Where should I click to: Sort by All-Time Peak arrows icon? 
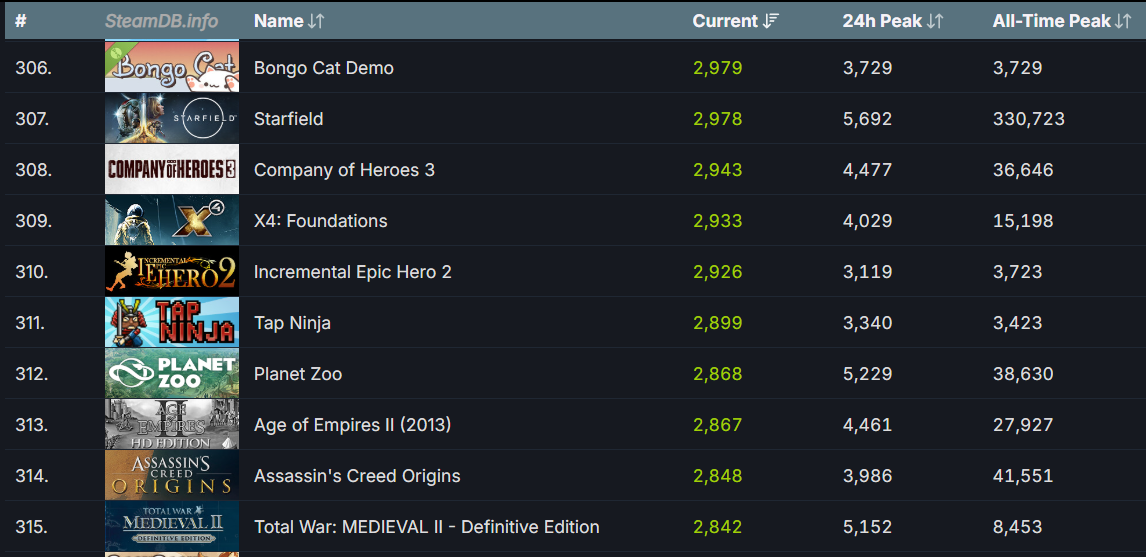(x=1123, y=21)
